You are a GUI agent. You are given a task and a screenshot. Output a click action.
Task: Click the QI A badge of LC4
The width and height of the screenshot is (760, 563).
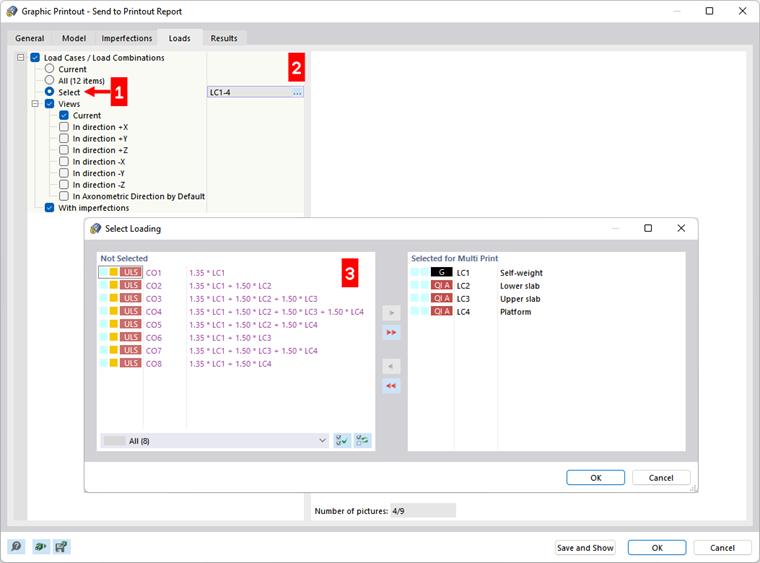[x=442, y=311]
